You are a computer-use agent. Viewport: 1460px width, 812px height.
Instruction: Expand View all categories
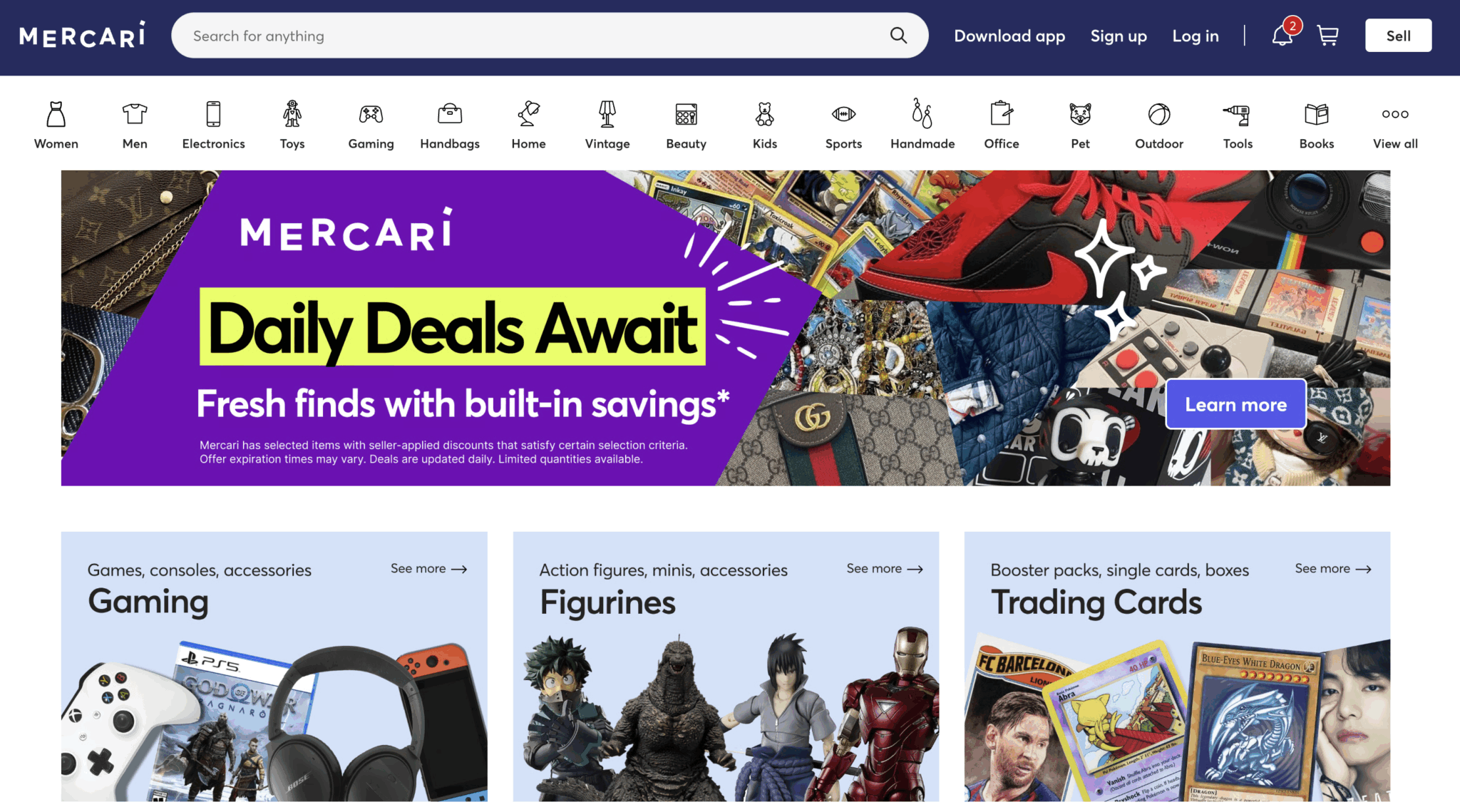click(x=1395, y=125)
